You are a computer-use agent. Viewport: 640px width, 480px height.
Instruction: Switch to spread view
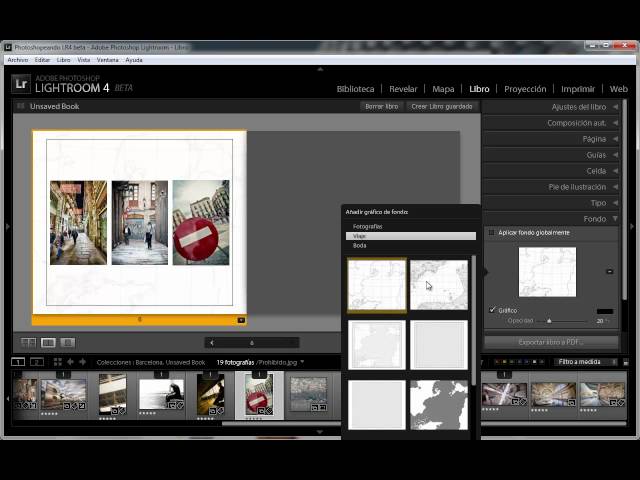(48, 342)
